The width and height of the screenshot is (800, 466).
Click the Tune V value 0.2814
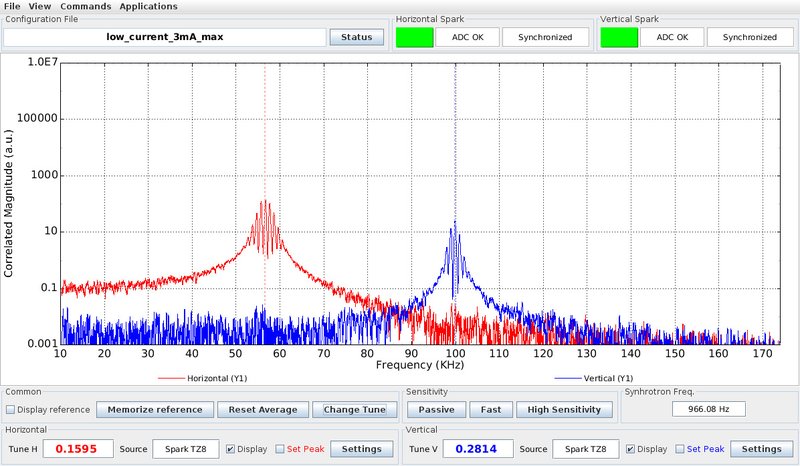pyautogui.click(x=478, y=449)
